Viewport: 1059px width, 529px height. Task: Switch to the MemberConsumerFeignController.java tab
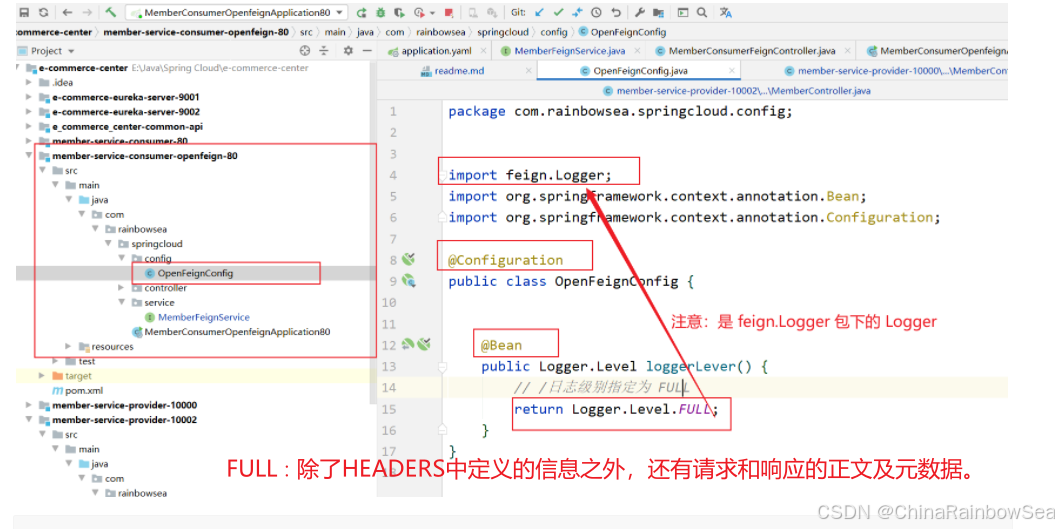click(x=752, y=51)
